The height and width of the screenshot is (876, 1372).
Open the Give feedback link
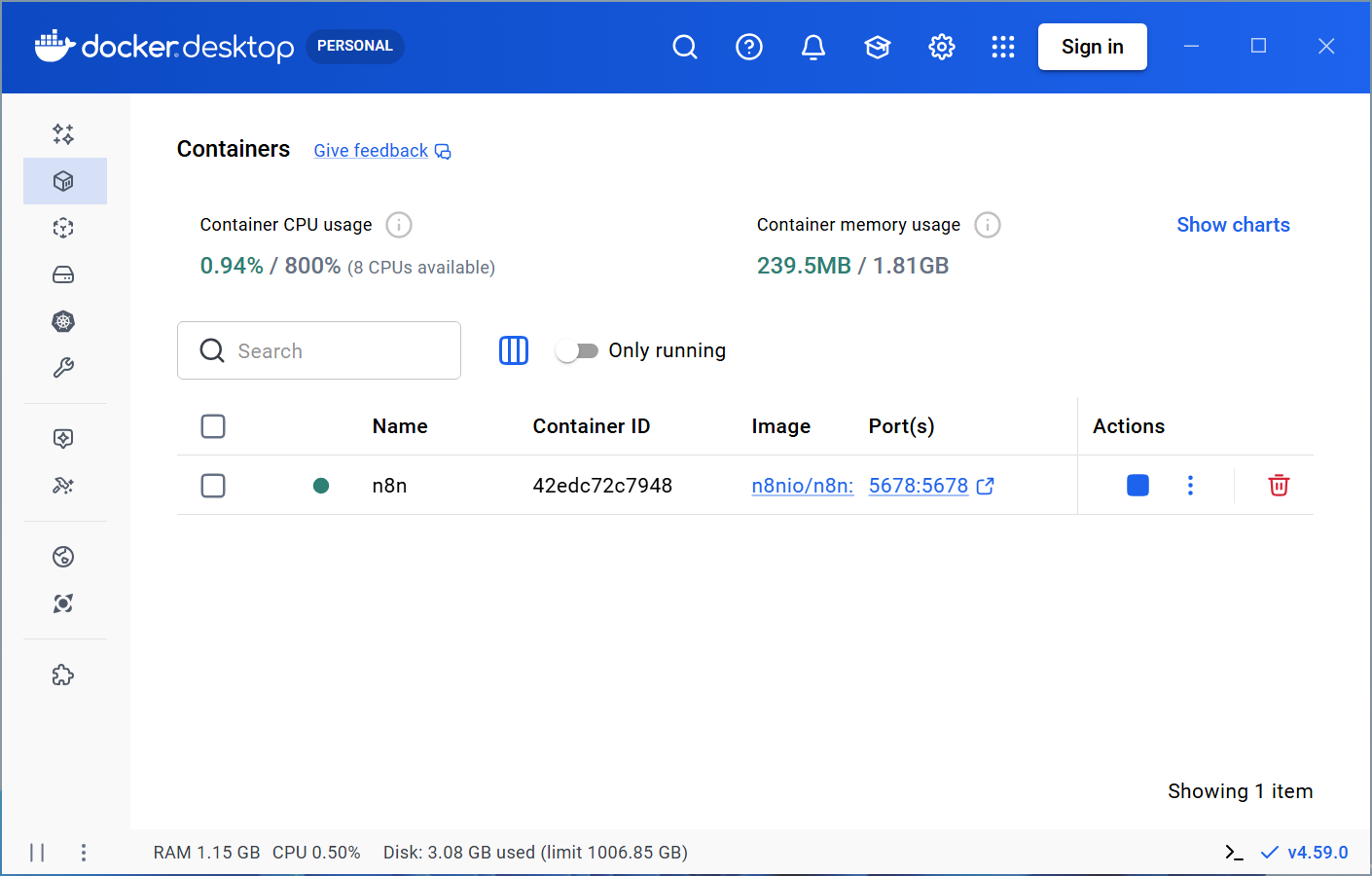coord(371,150)
